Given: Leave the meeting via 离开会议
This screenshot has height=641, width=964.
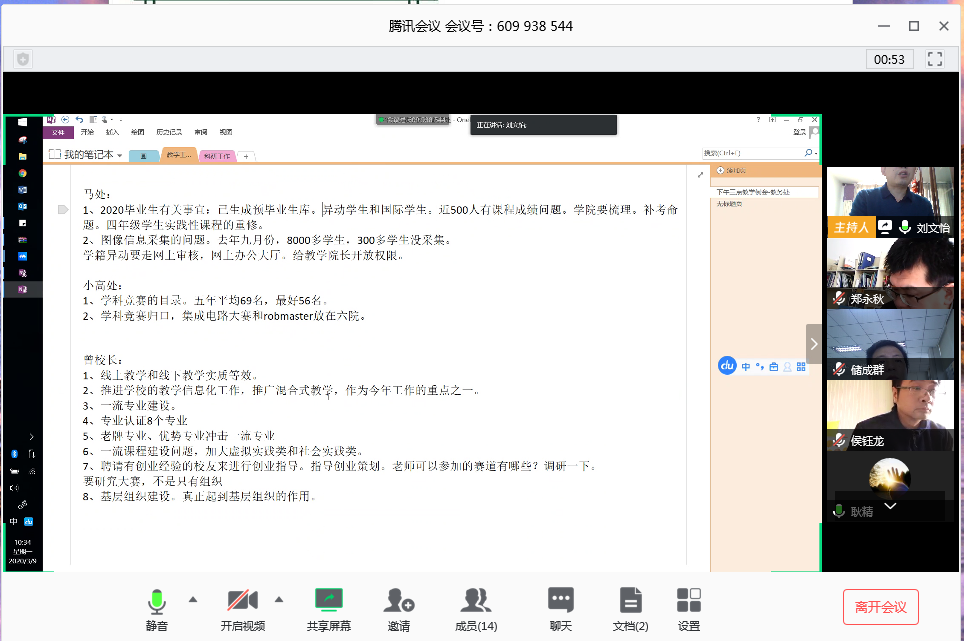Looking at the screenshot, I should pos(880,607).
